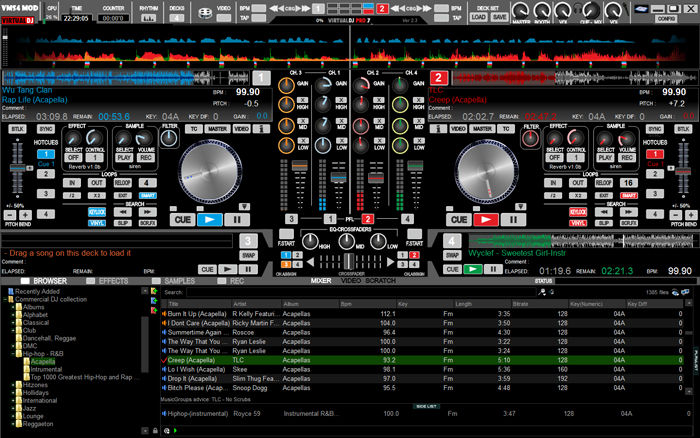Toggle VINYL mode on deck 2
This screenshot has height=438, width=700.
[x=578, y=223]
